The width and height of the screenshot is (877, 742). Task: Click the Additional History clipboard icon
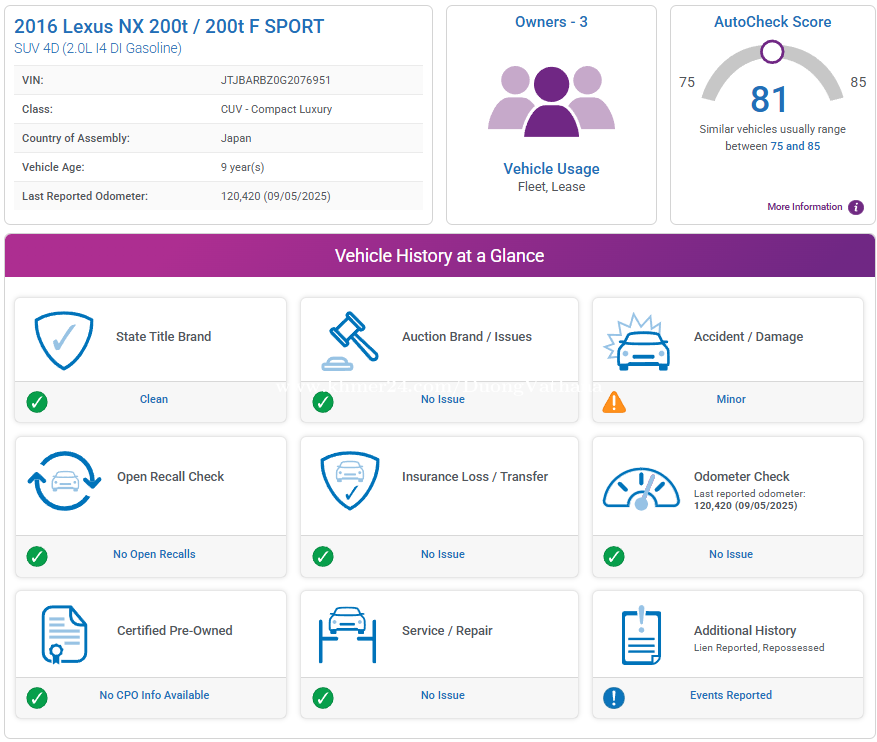tap(641, 635)
